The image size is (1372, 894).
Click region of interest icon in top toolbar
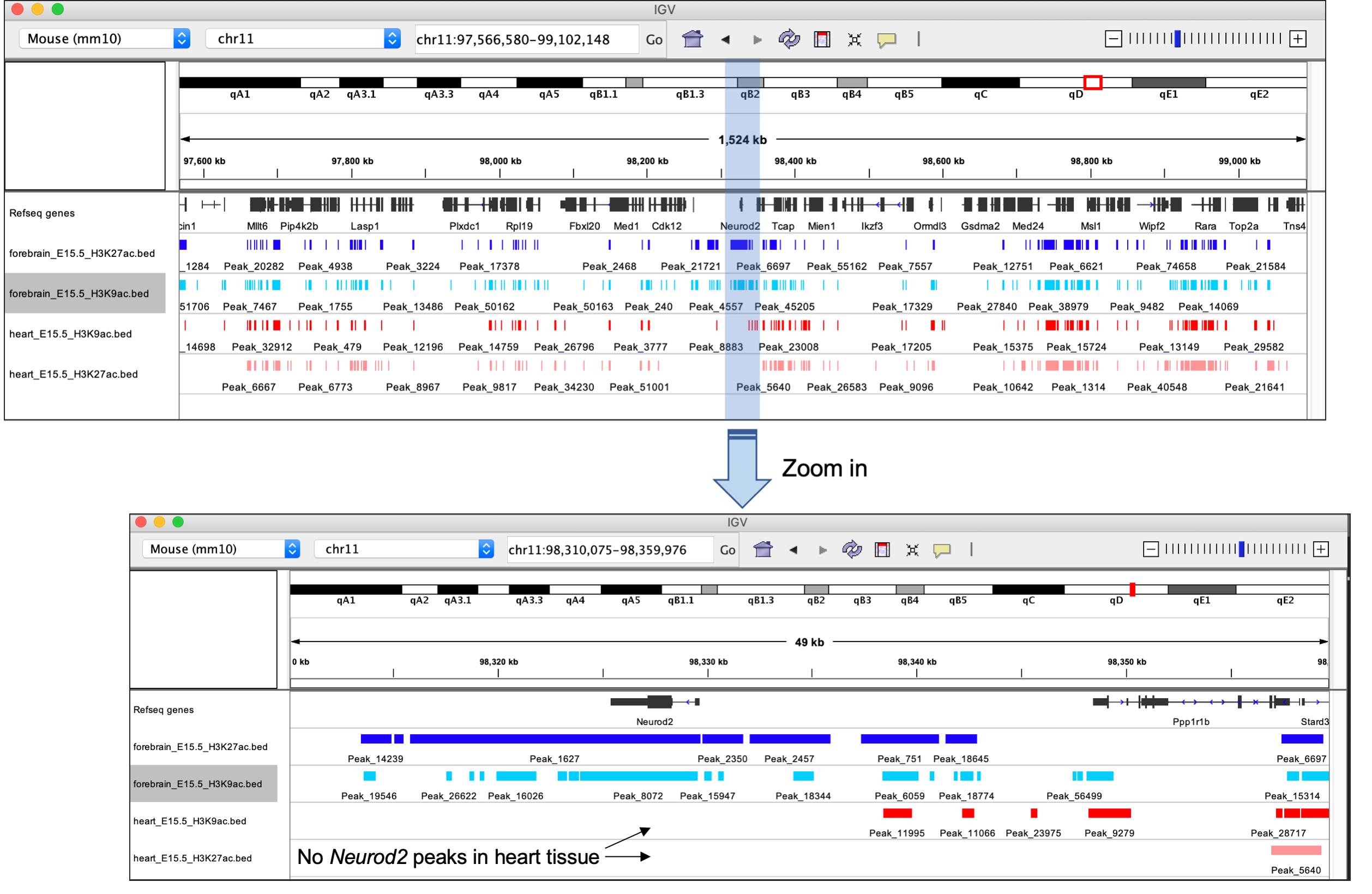tap(821, 39)
